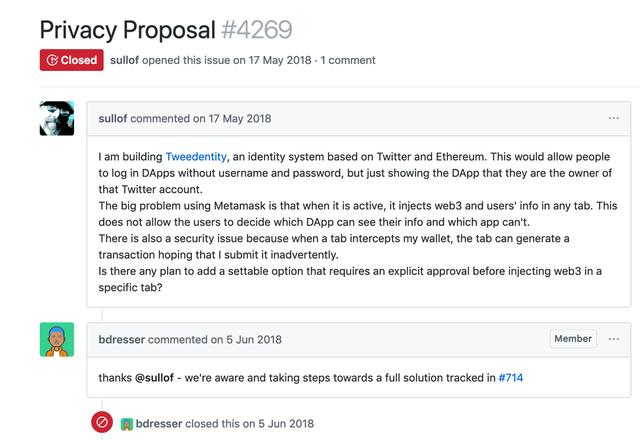Click small bdresser avatar in closed event
Image resolution: width=640 pixels, height=440 pixels.
click(x=127, y=424)
